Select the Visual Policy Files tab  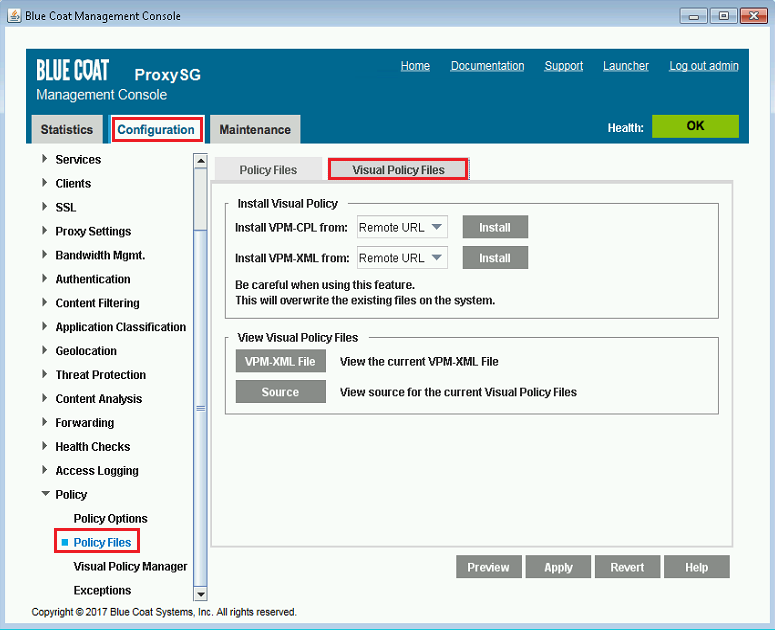[398, 169]
